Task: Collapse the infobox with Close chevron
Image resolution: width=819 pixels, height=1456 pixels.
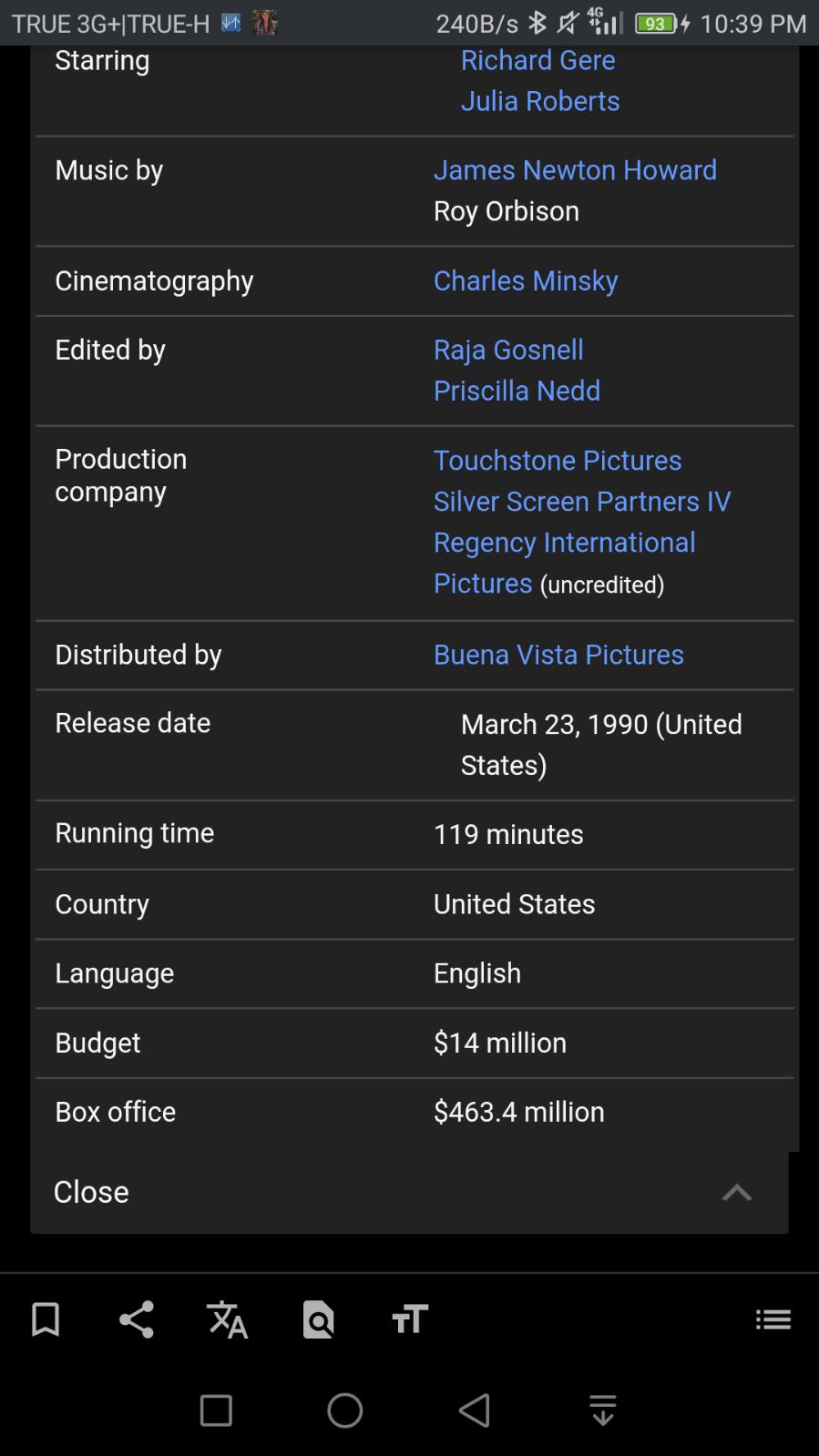Action: (x=736, y=1192)
